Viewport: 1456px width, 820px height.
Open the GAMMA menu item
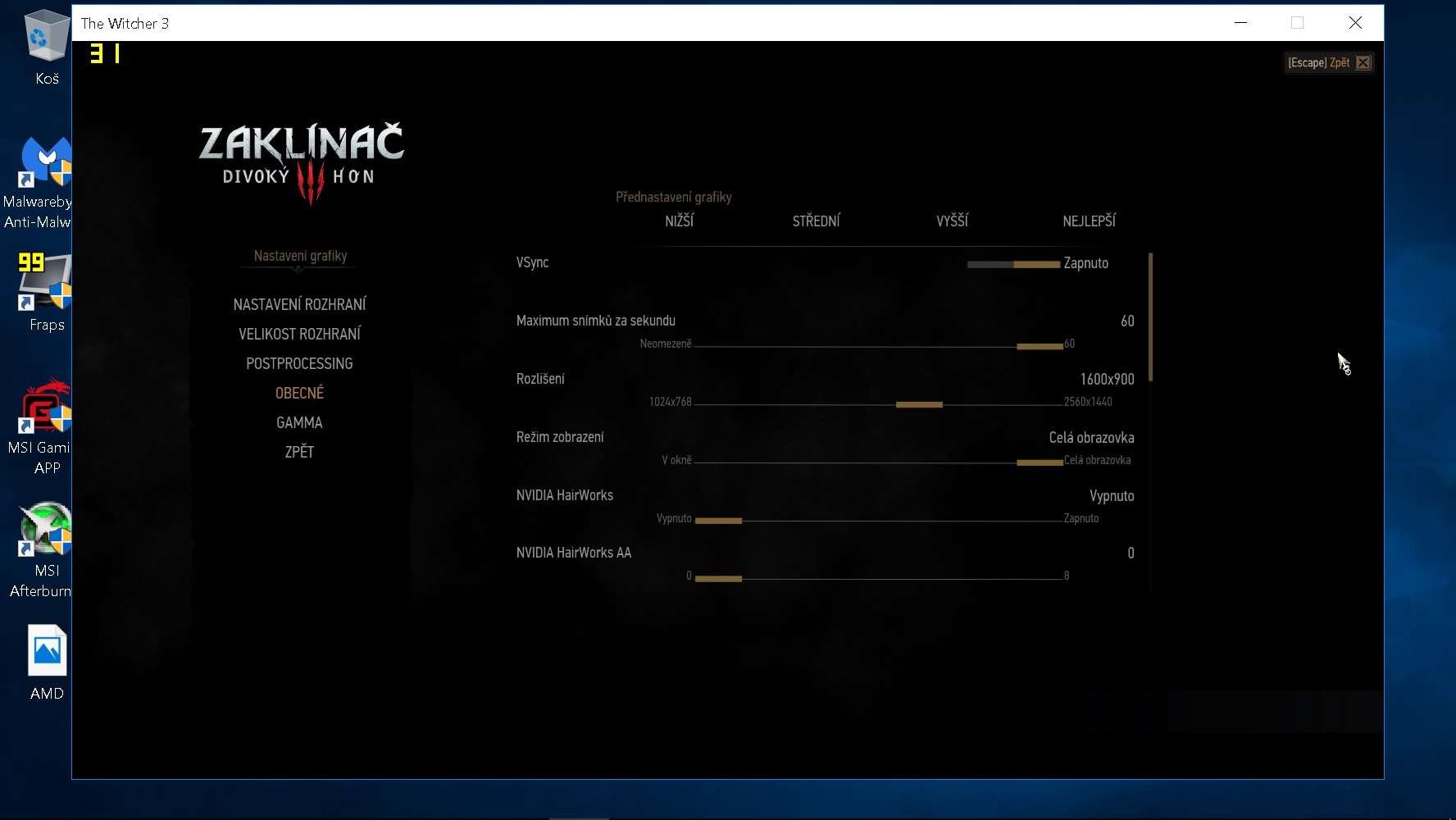299,422
